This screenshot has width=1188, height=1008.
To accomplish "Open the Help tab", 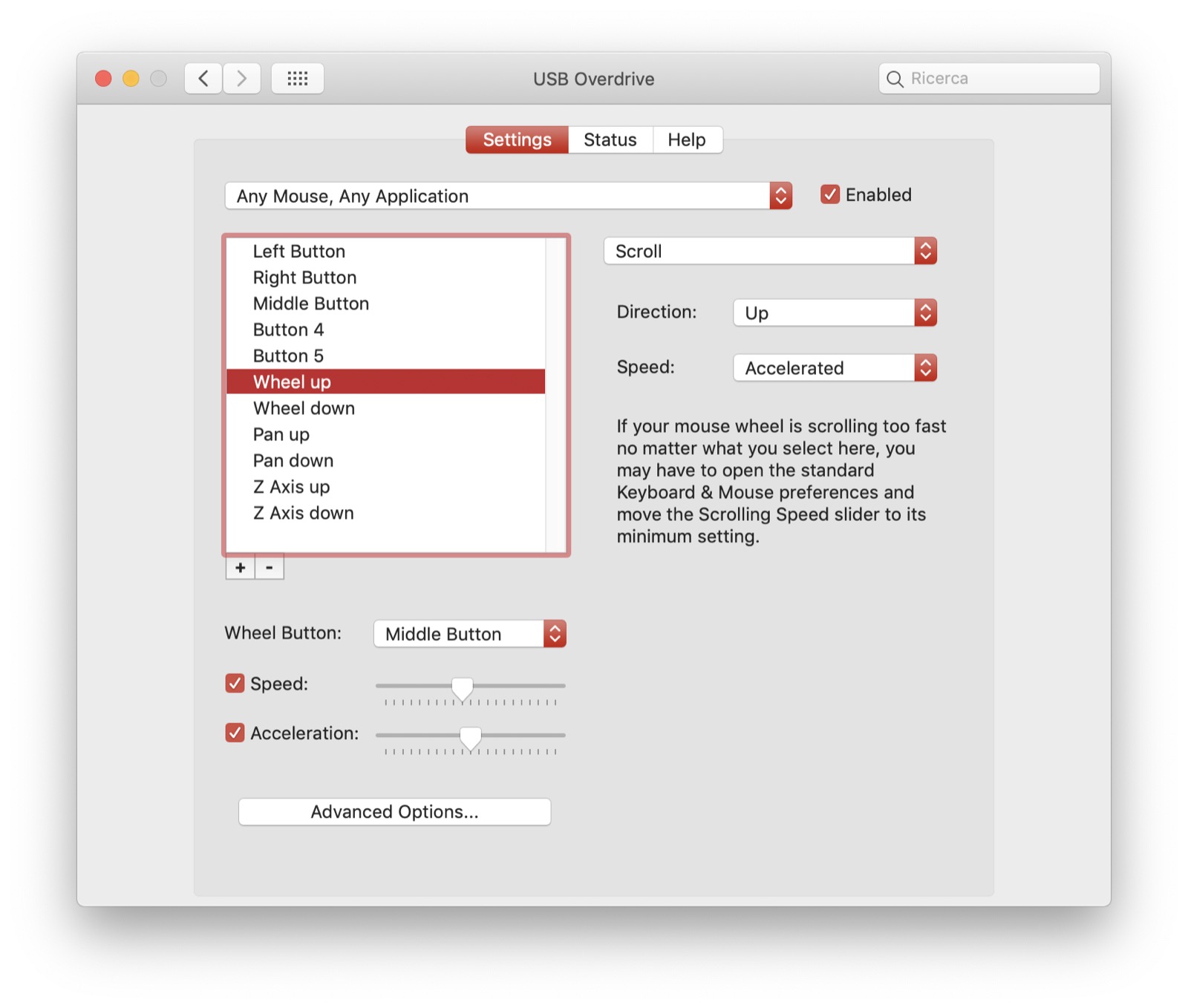I will (x=687, y=140).
